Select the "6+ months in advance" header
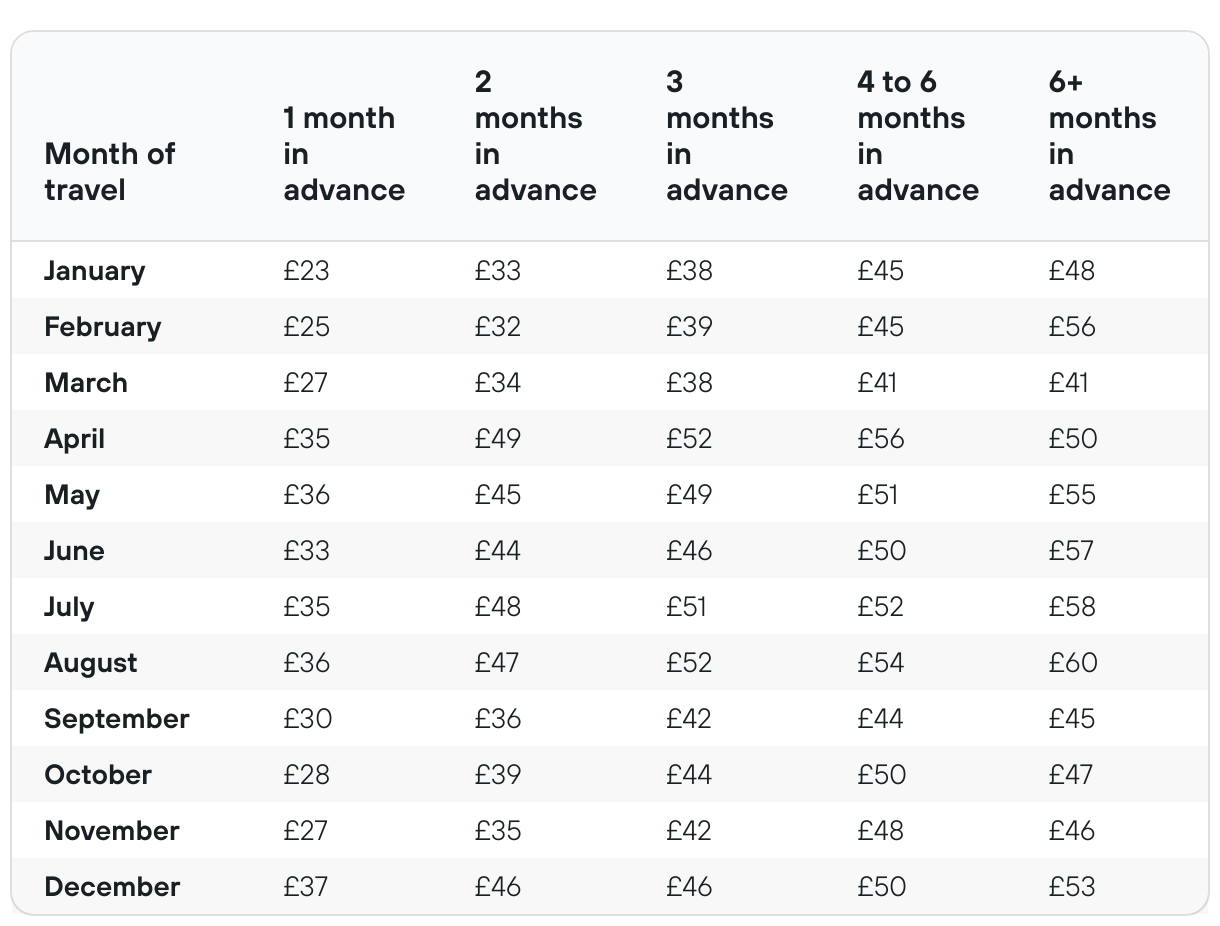1220x926 pixels. click(1108, 135)
